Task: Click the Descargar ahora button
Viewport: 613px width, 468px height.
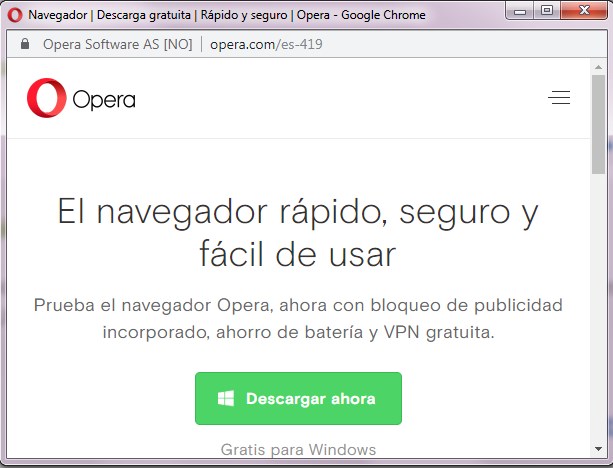Action: (x=298, y=398)
